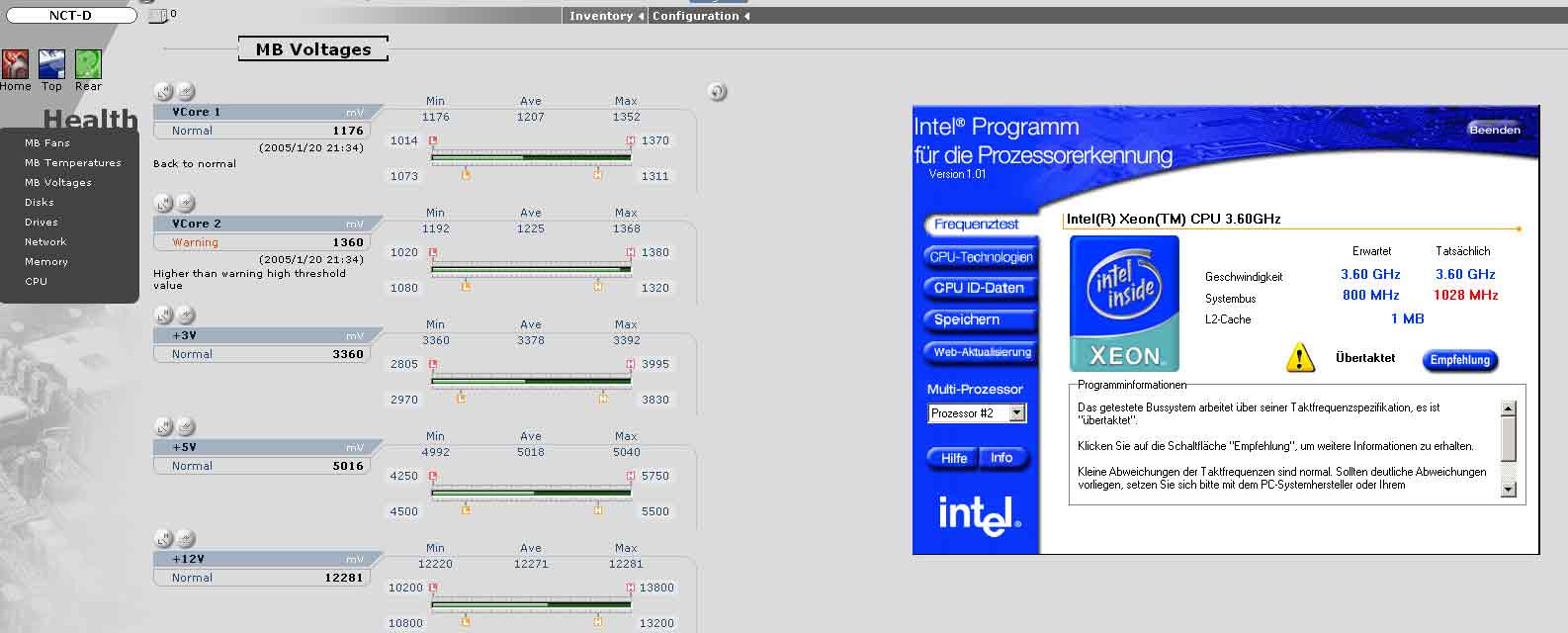The width and height of the screenshot is (1568, 633).
Task: Click the red '1028 MHz' Systembus value
Action: (1465, 295)
